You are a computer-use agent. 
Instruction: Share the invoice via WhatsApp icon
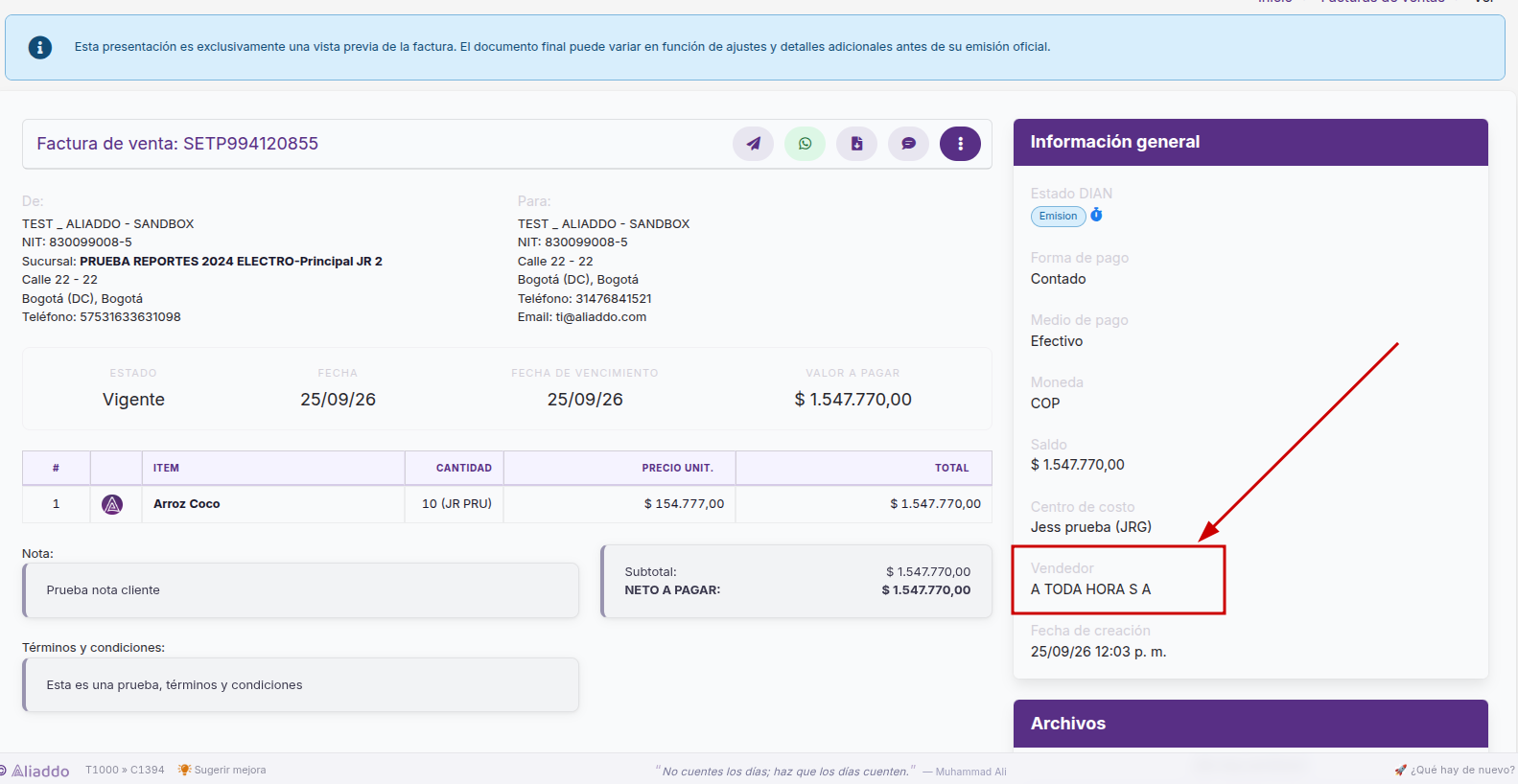(x=806, y=144)
